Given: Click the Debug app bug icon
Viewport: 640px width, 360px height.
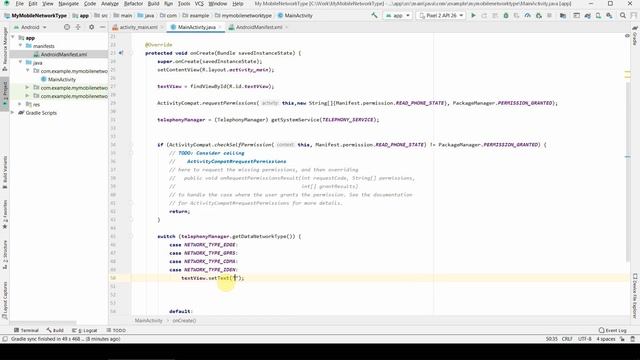Looking at the screenshot, I should (x=506, y=16).
